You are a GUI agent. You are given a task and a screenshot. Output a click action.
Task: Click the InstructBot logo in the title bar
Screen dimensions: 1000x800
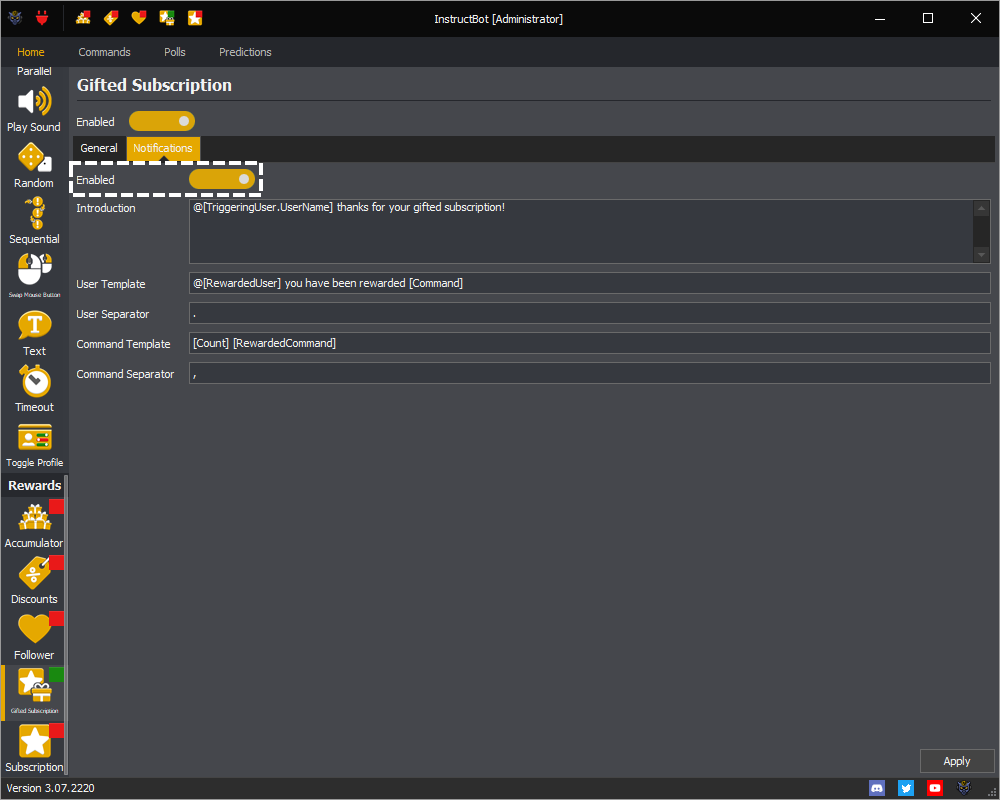coord(15,18)
